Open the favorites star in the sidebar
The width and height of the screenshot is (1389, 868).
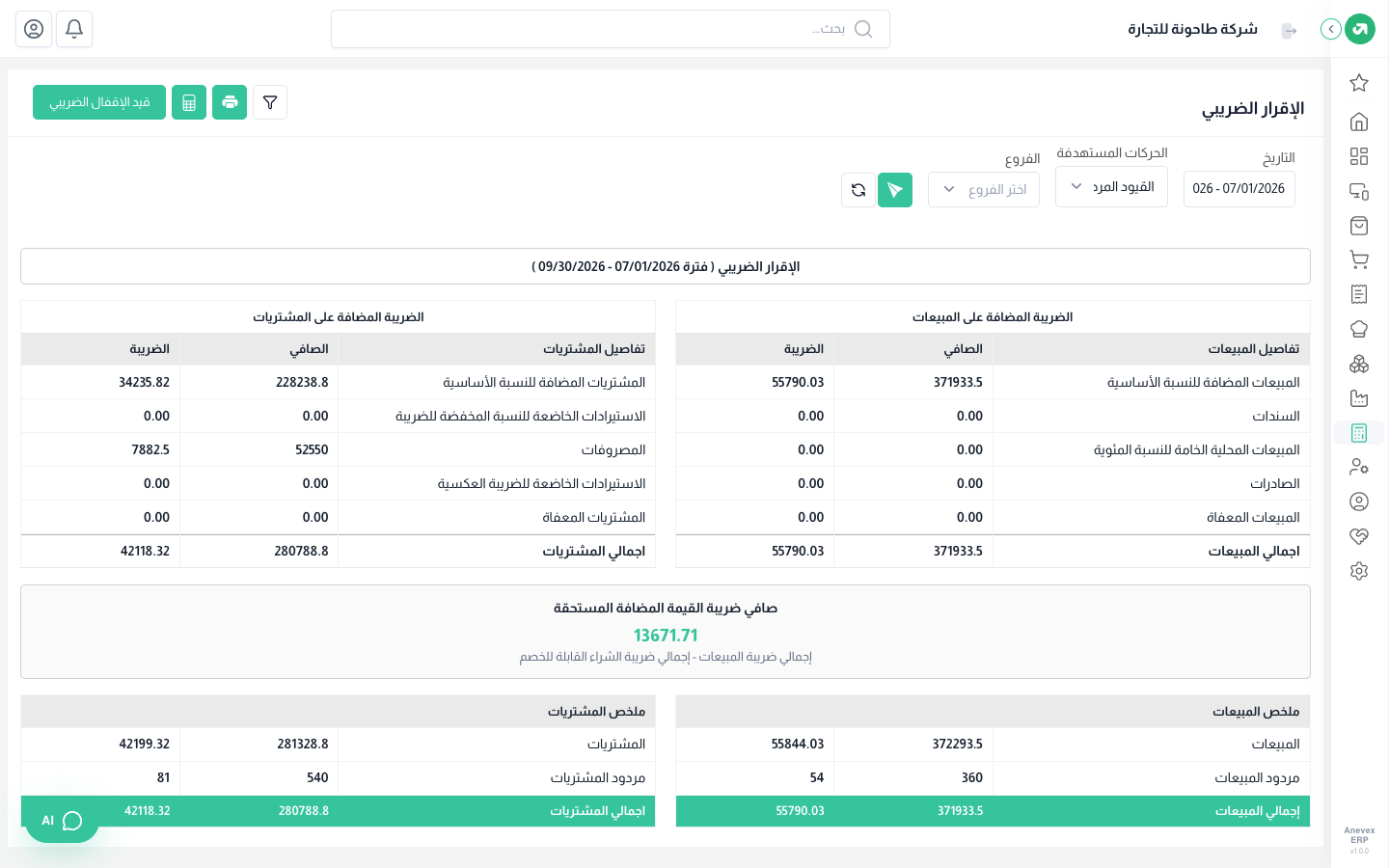click(x=1359, y=83)
